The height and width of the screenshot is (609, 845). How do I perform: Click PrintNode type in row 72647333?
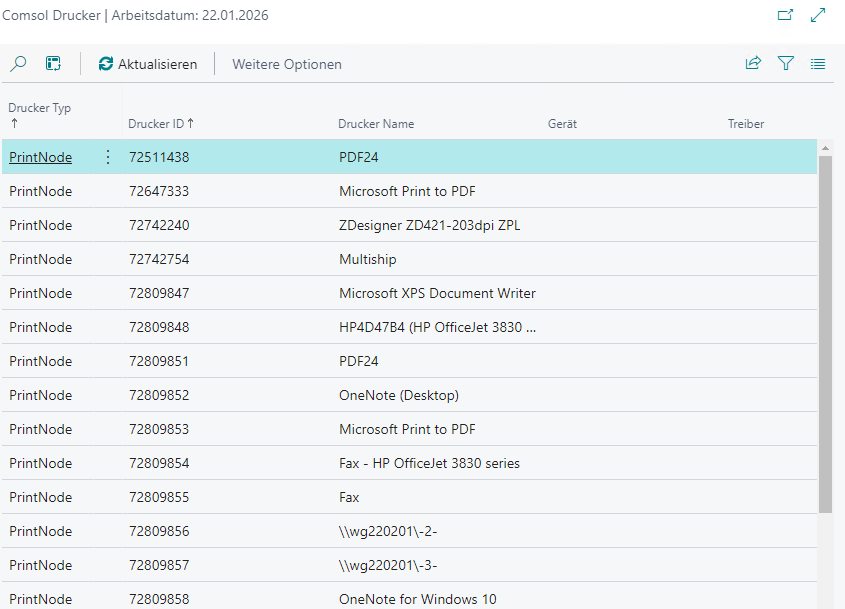click(x=40, y=191)
